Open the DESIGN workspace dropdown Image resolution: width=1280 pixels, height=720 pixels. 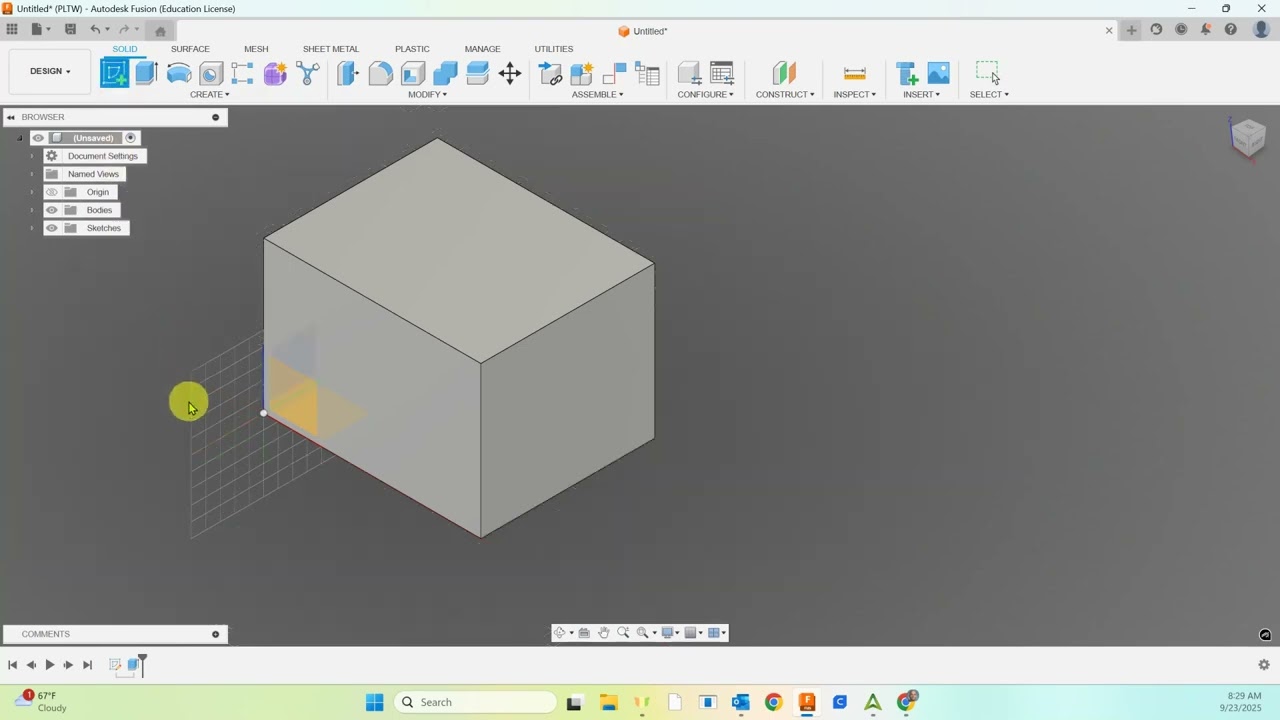[50, 71]
